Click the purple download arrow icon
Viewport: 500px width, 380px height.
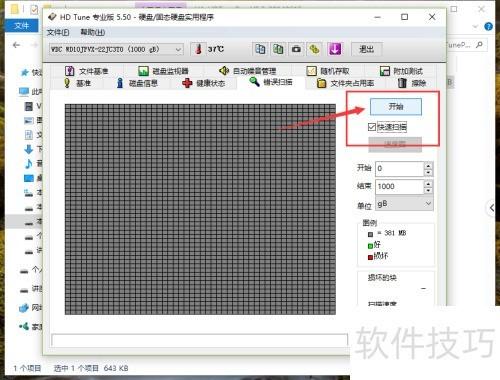point(335,49)
